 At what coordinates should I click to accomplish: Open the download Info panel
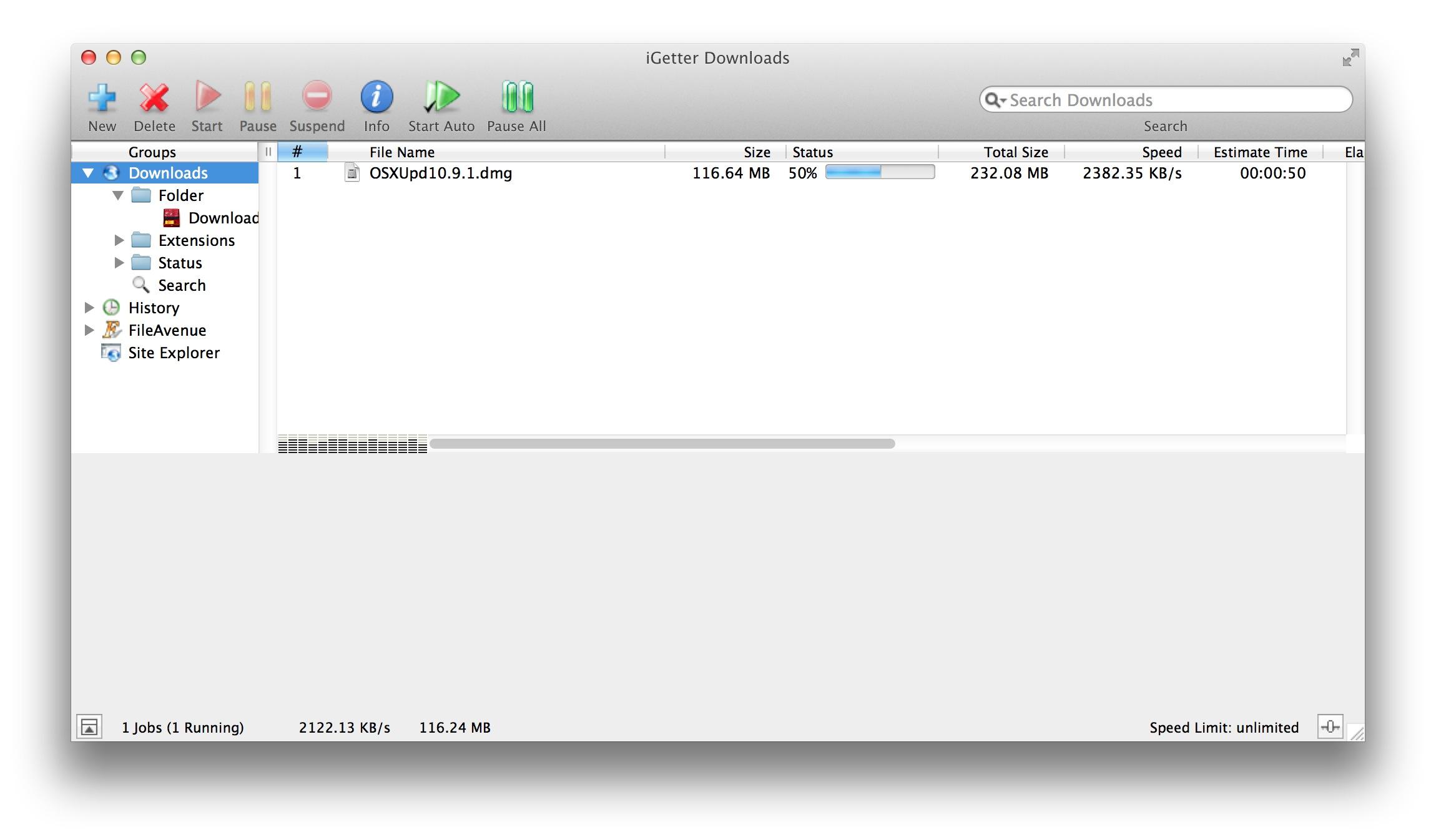click(376, 98)
